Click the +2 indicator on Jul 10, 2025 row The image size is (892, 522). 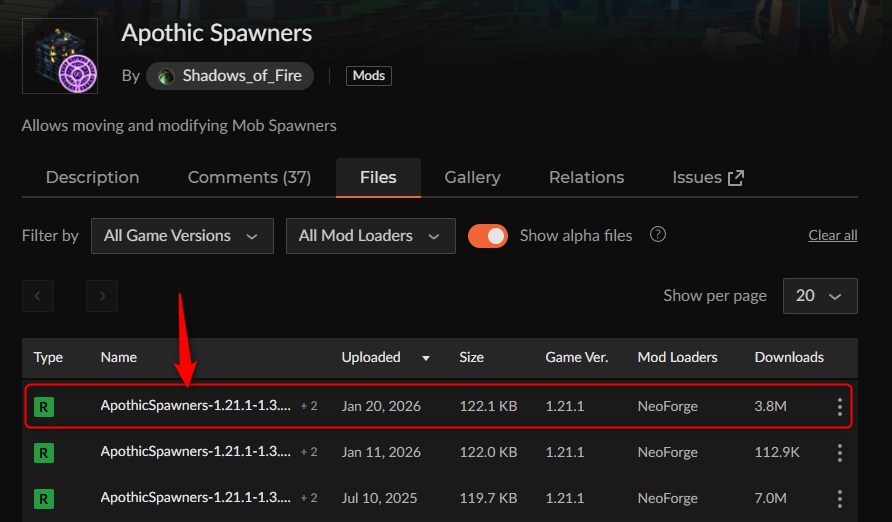tap(309, 498)
